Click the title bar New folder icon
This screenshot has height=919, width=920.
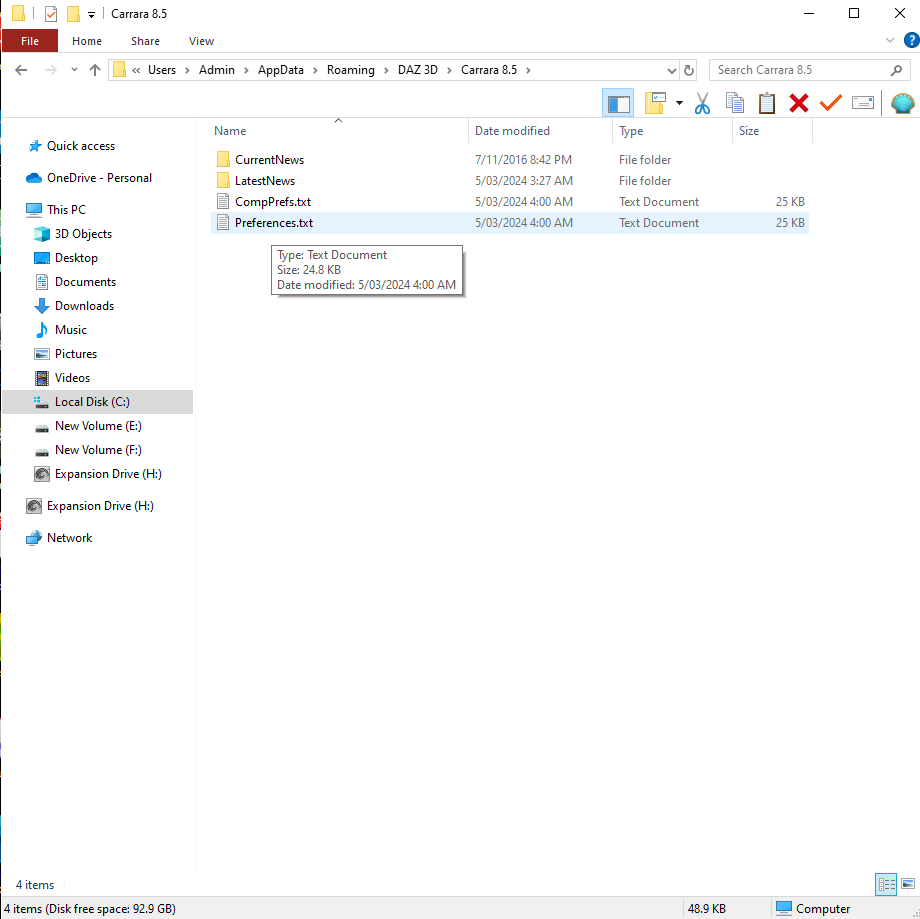73,13
